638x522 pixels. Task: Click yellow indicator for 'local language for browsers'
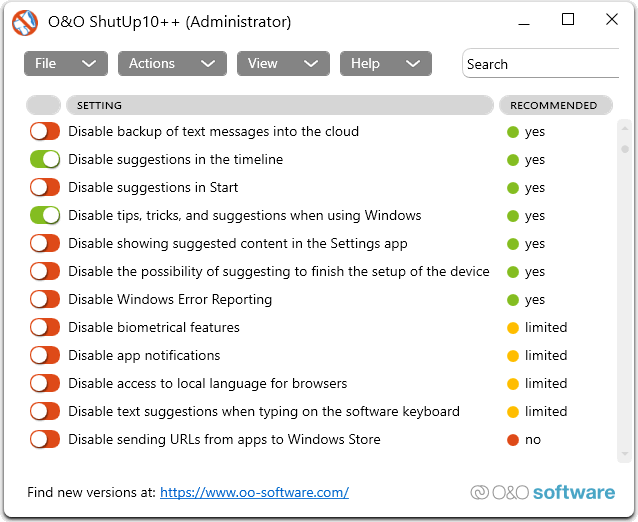(x=513, y=384)
